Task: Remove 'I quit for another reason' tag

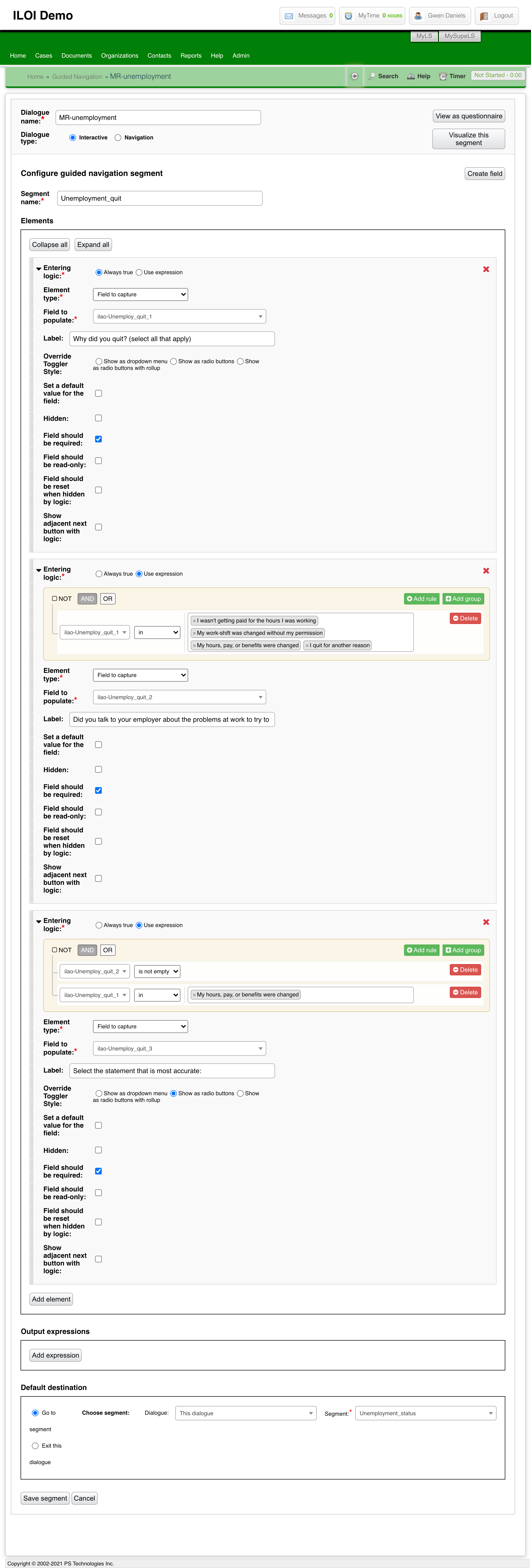Action: (307, 645)
